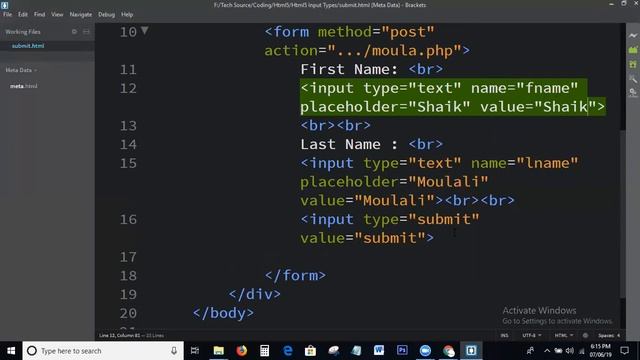Open the HTML language mode dropdown
The width and height of the screenshot is (640, 360).
pyautogui.click(x=564, y=336)
